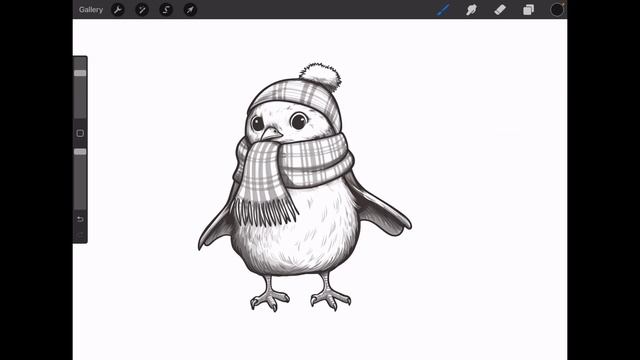
Task: Tap the square Modify button on sidebar
Action: coord(80,133)
